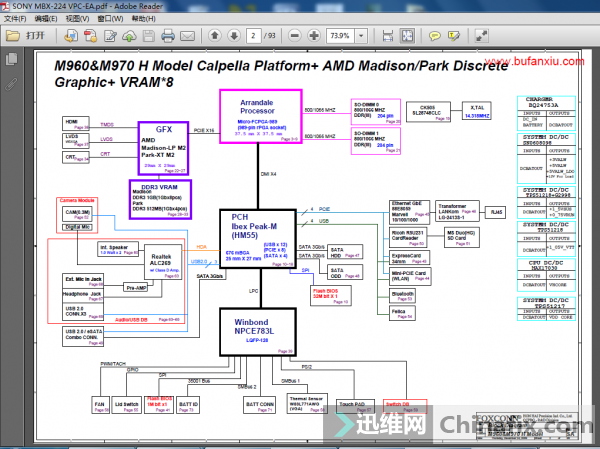Click the Arrandale Processor block
Screen dimensions: 600x449
click(x=261, y=117)
